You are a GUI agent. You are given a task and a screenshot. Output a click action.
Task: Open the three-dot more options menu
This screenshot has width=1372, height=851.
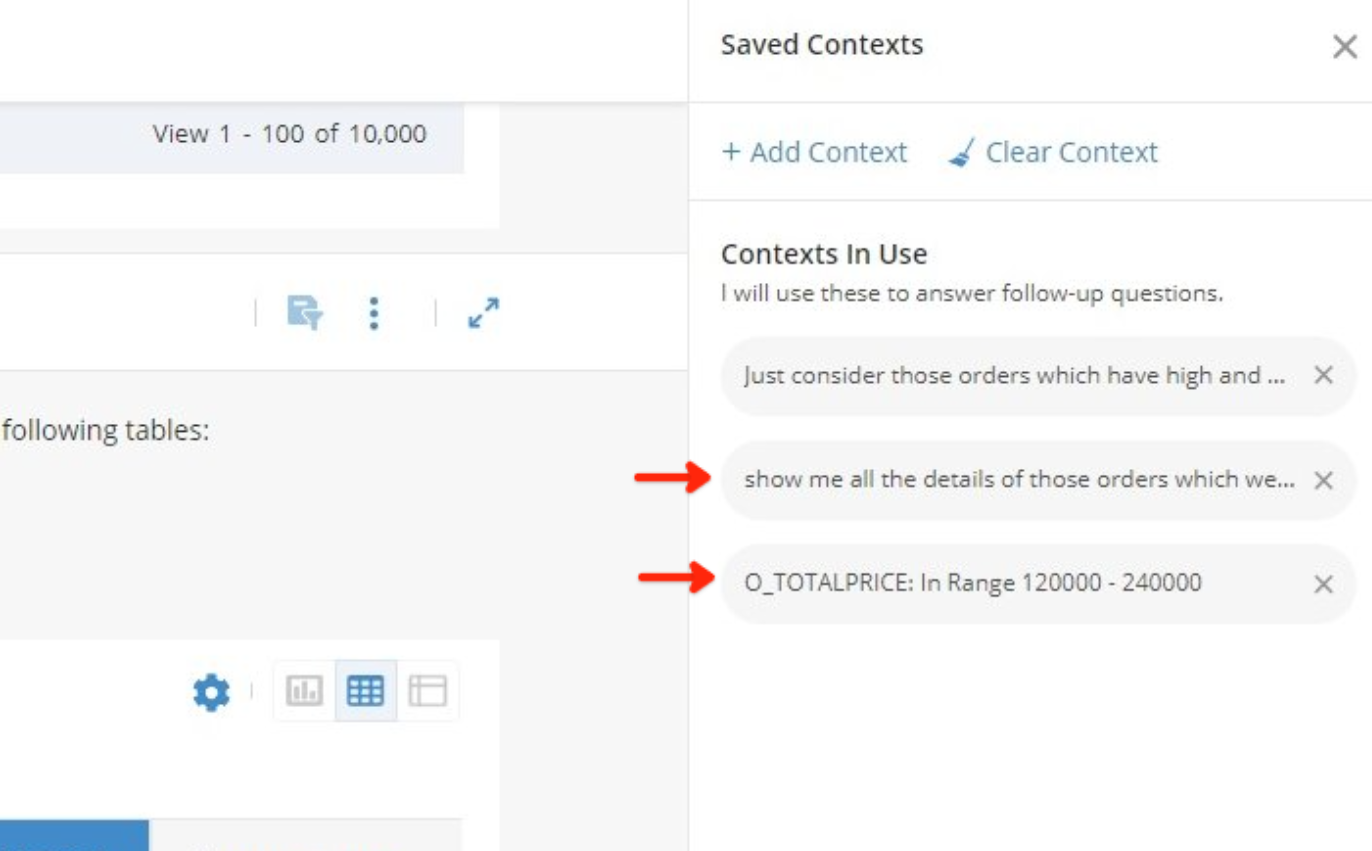point(373,313)
